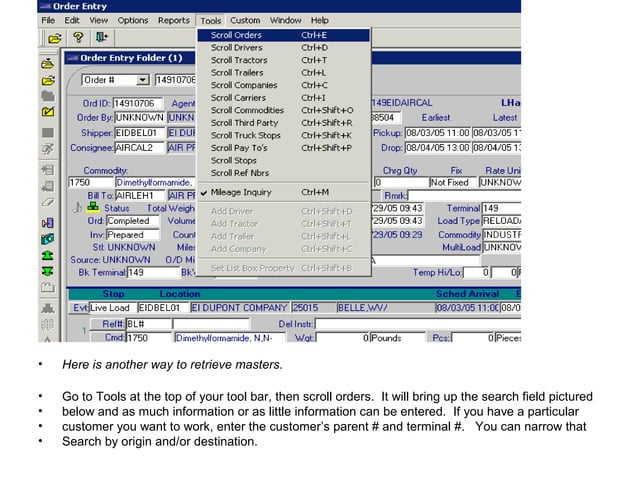Choose Scroll Companies menu entry
The image size is (638, 478).
(x=284, y=86)
